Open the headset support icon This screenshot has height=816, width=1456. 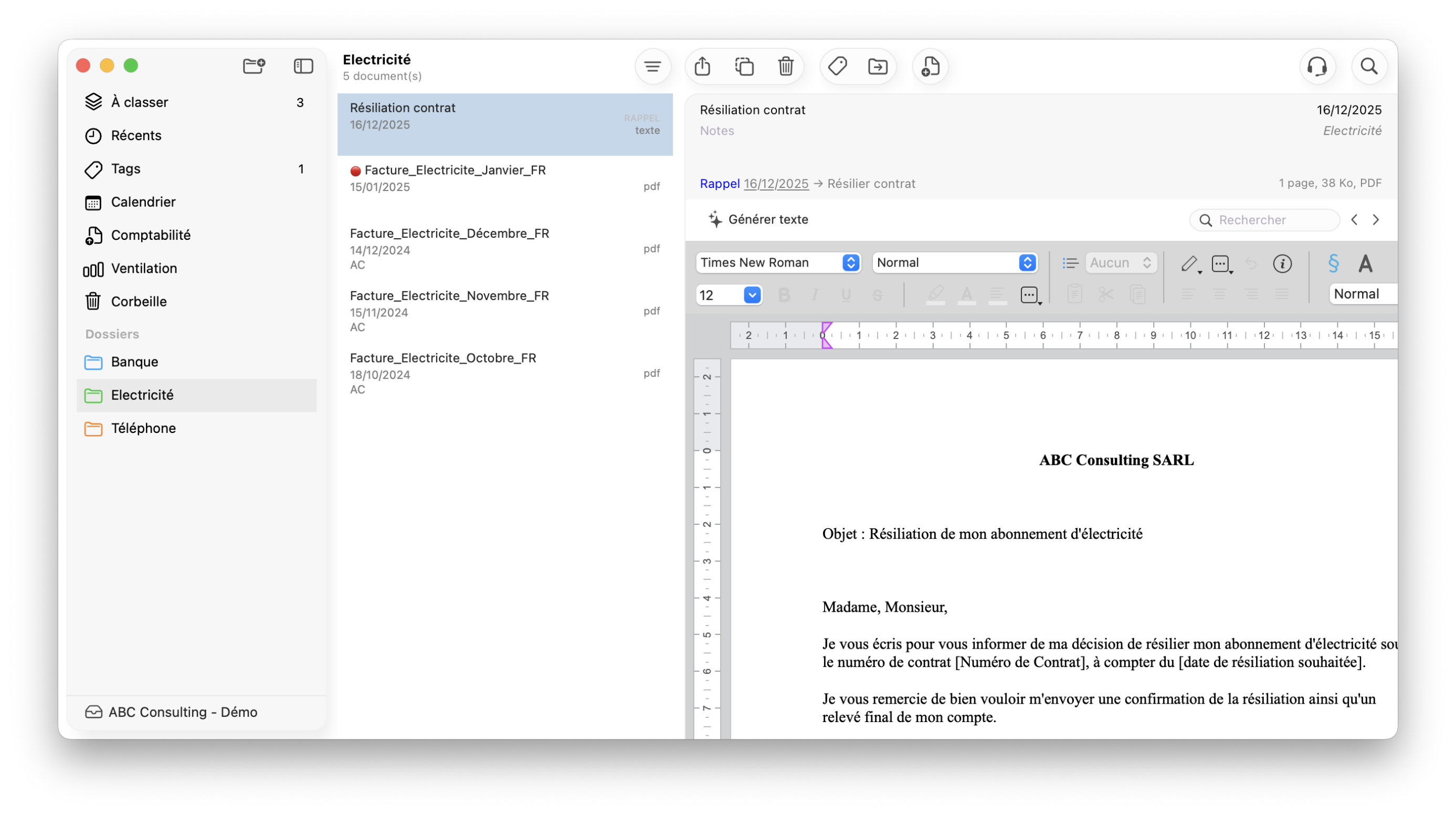coord(1317,67)
